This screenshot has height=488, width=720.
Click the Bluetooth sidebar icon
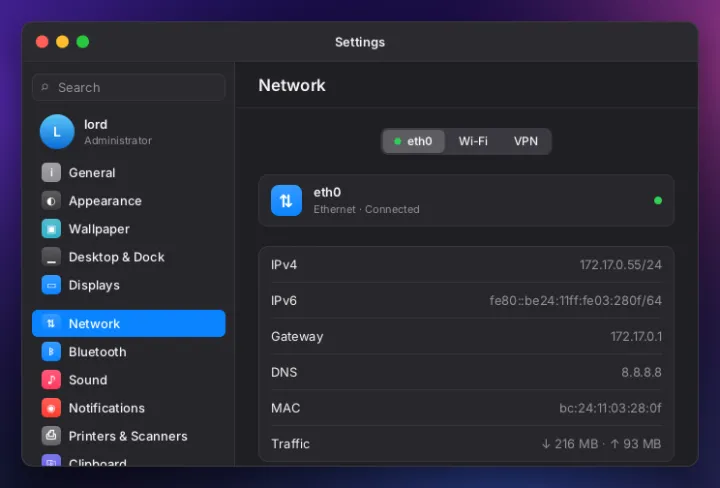tap(51, 352)
